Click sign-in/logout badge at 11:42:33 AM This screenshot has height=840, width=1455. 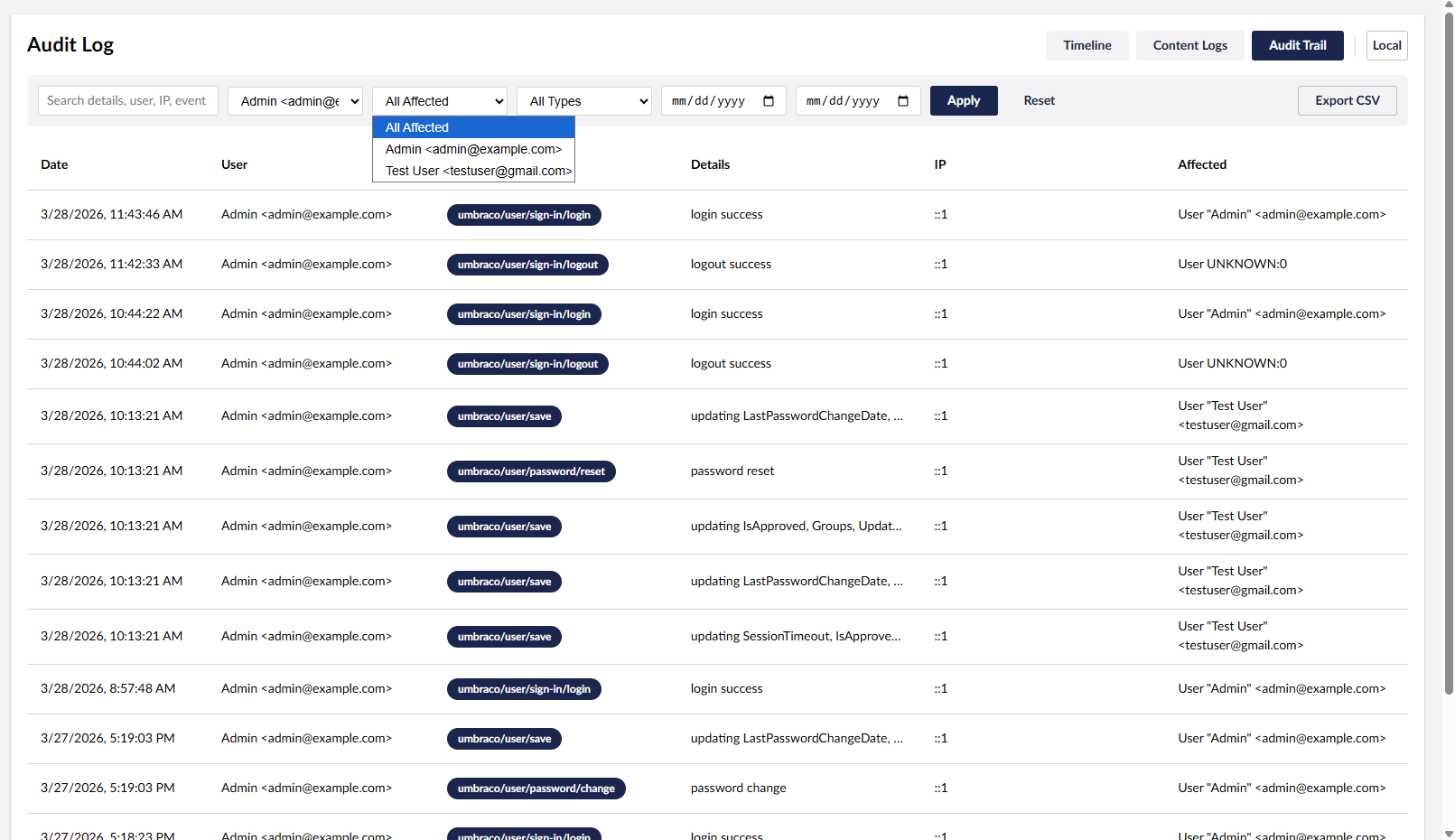527,265
